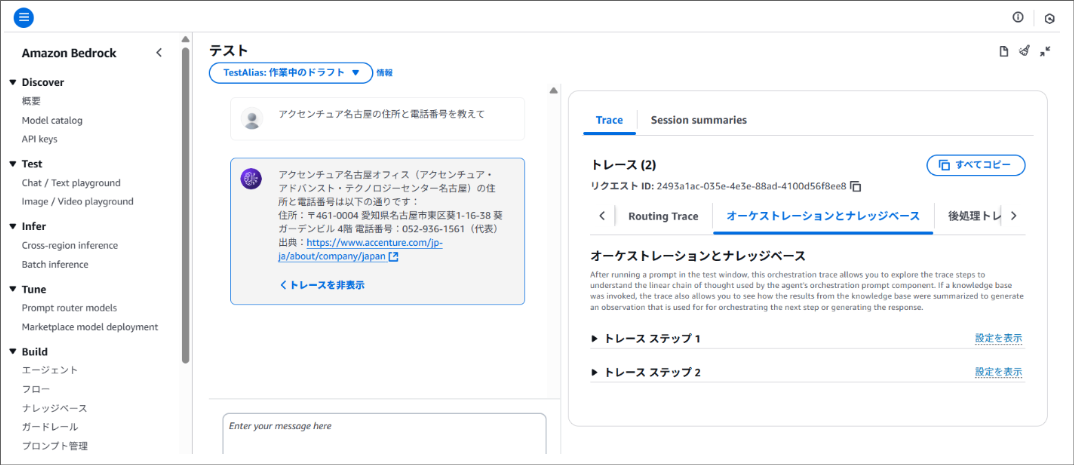The width and height of the screenshot is (1074, 465).
Task: Click the sidebar vertical scrollbar thumb
Action: click(185, 205)
